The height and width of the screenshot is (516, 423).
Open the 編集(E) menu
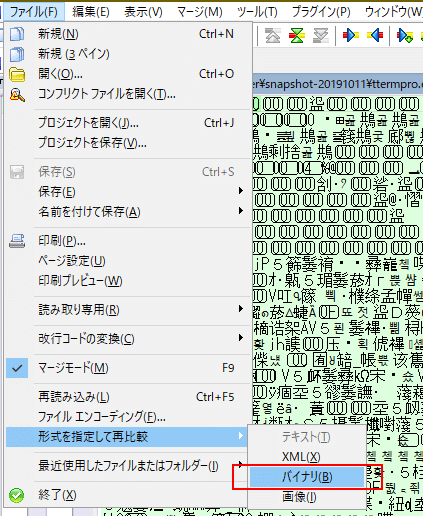91,12
